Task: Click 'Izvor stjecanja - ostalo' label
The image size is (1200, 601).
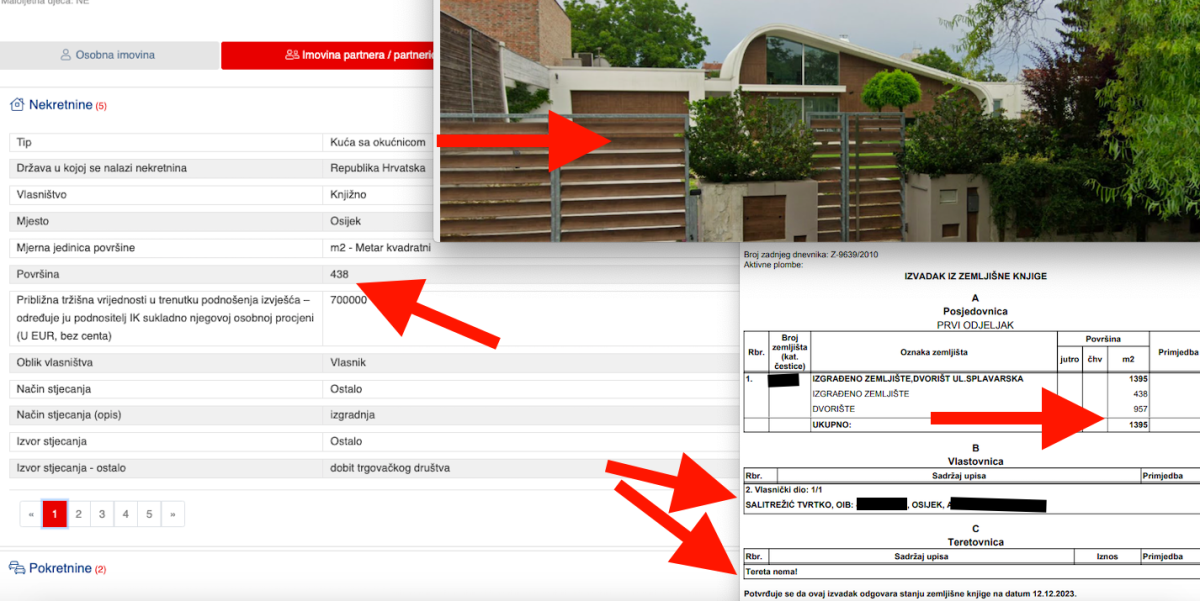Action: tap(72, 468)
